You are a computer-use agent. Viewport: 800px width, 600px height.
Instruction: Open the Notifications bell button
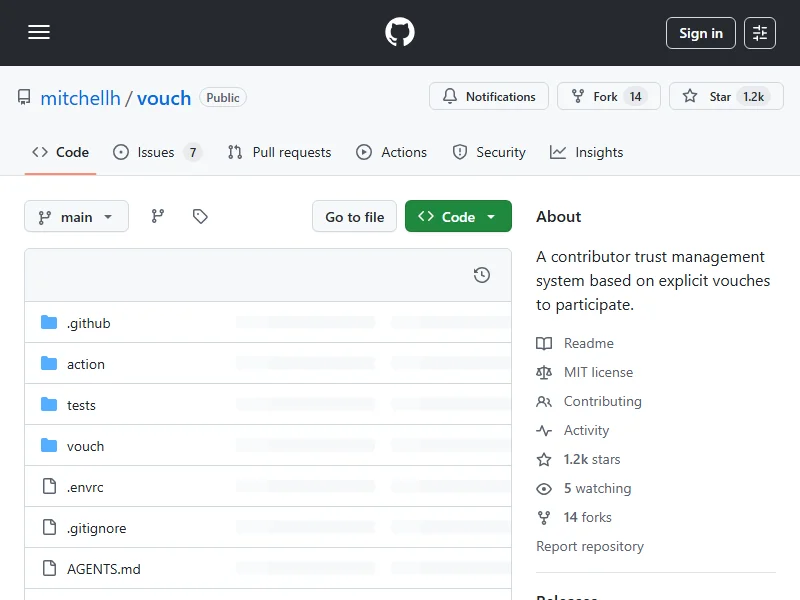pos(489,97)
